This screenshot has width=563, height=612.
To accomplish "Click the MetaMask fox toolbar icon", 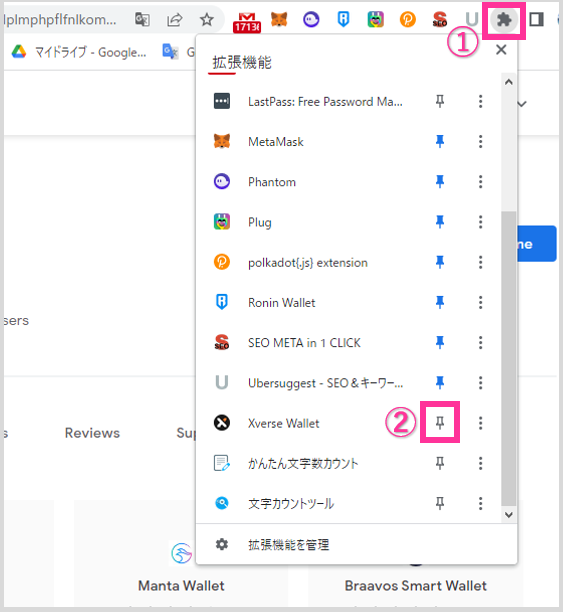I will pyautogui.click(x=279, y=19).
